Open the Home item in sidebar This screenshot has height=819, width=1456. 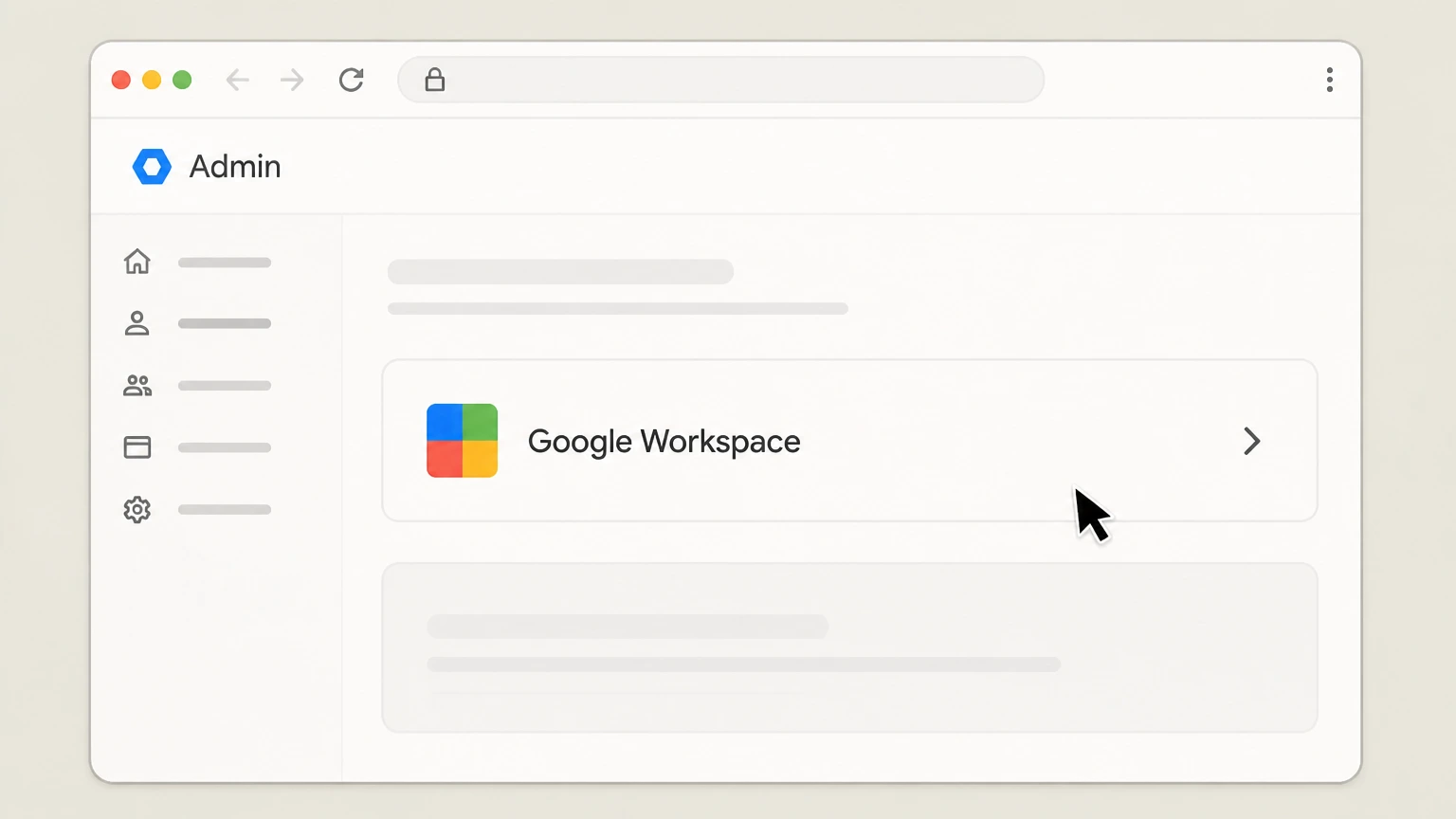click(137, 261)
